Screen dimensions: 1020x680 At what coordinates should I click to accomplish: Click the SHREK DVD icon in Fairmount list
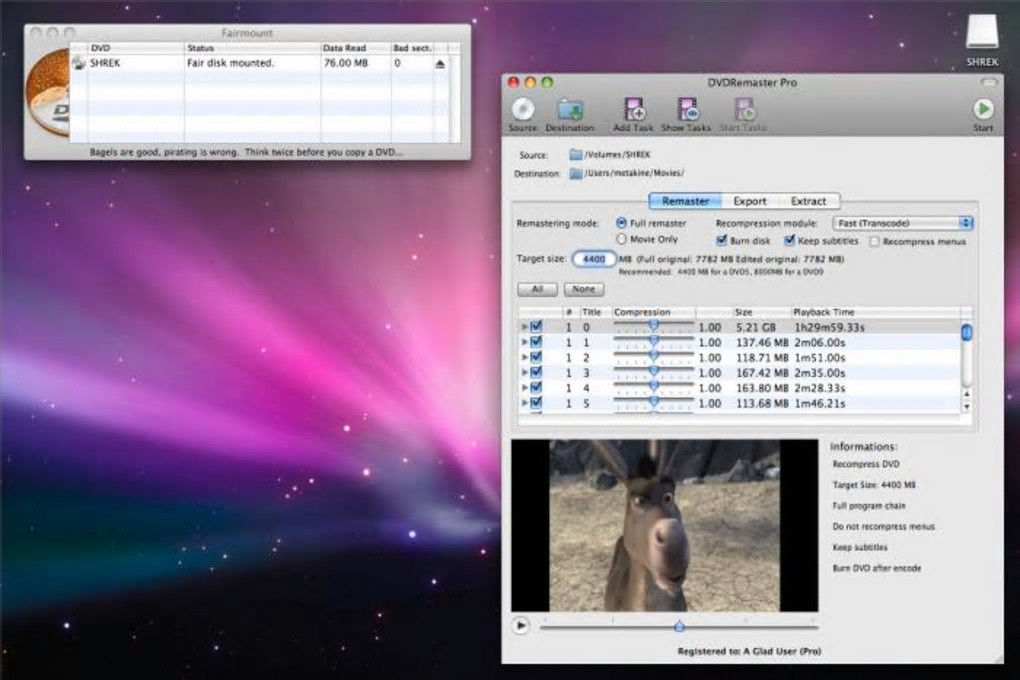point(79,63)
